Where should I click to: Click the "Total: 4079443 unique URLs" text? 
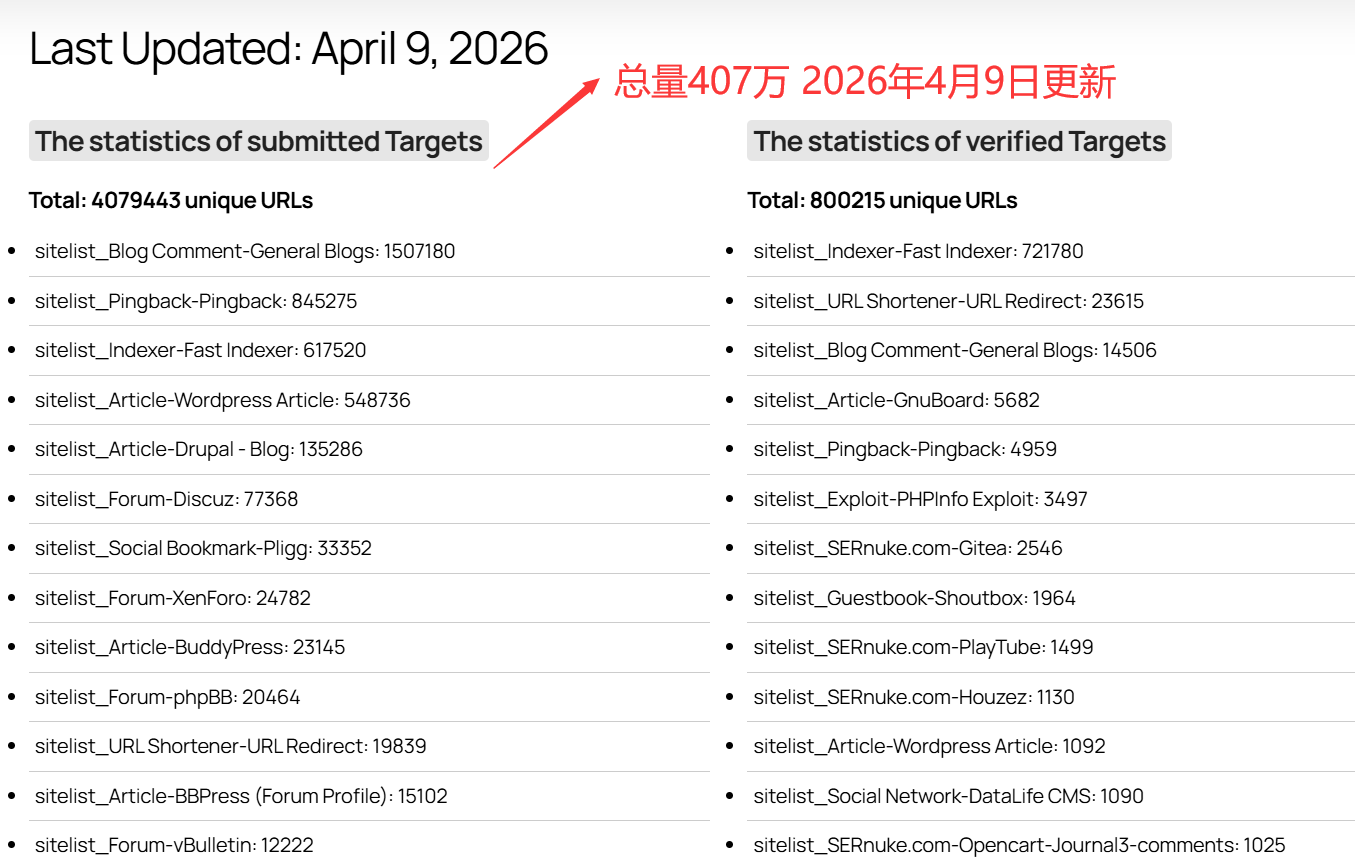(171, 200)
